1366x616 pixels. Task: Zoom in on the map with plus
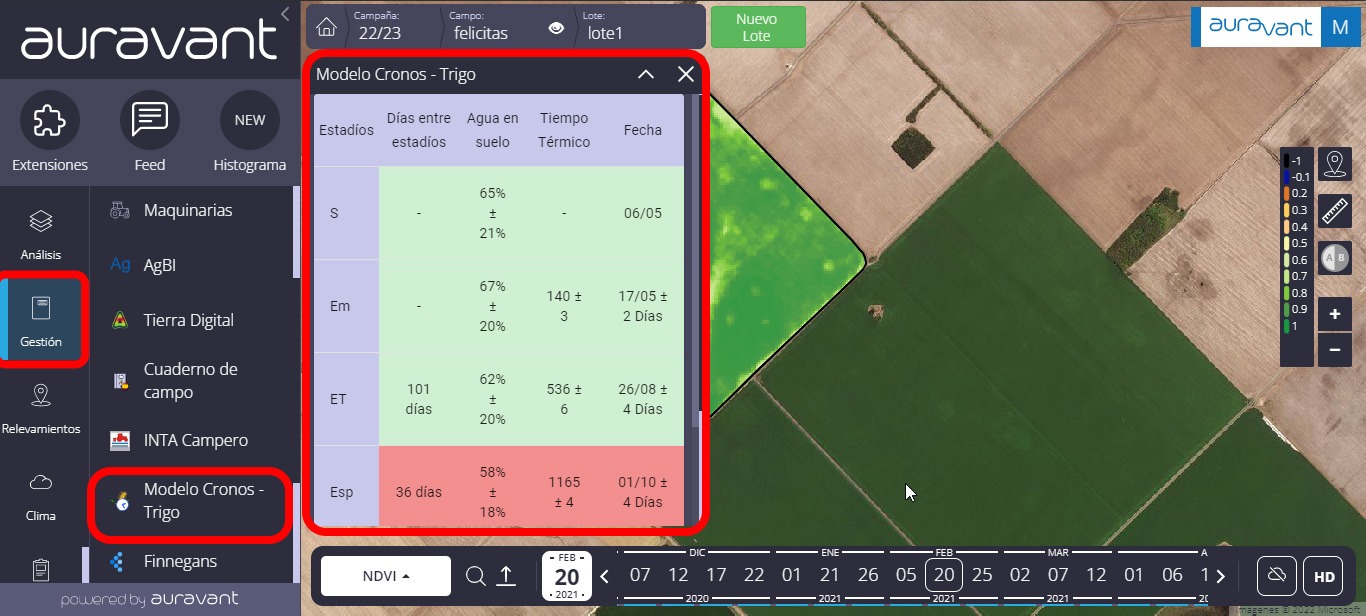pyautogui.click(x=1334, y=315)
